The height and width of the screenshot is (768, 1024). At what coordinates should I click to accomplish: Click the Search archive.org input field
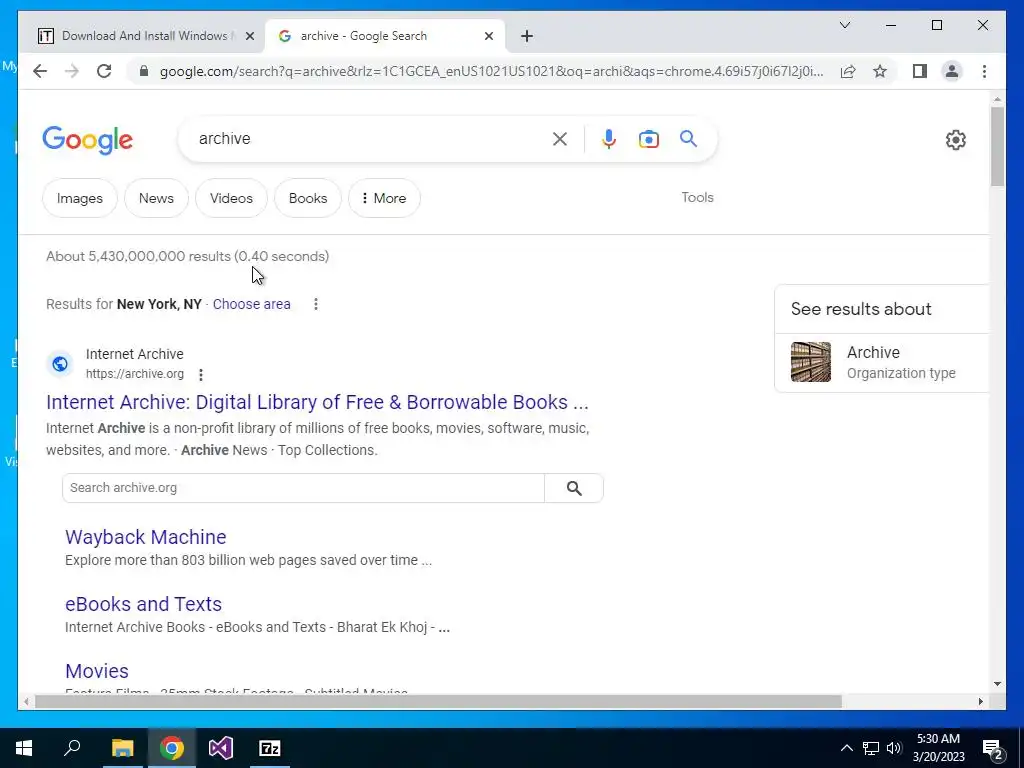tap(303, 488)
